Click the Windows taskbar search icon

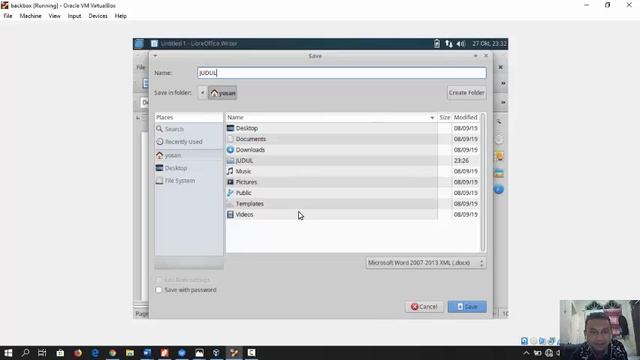25,353
